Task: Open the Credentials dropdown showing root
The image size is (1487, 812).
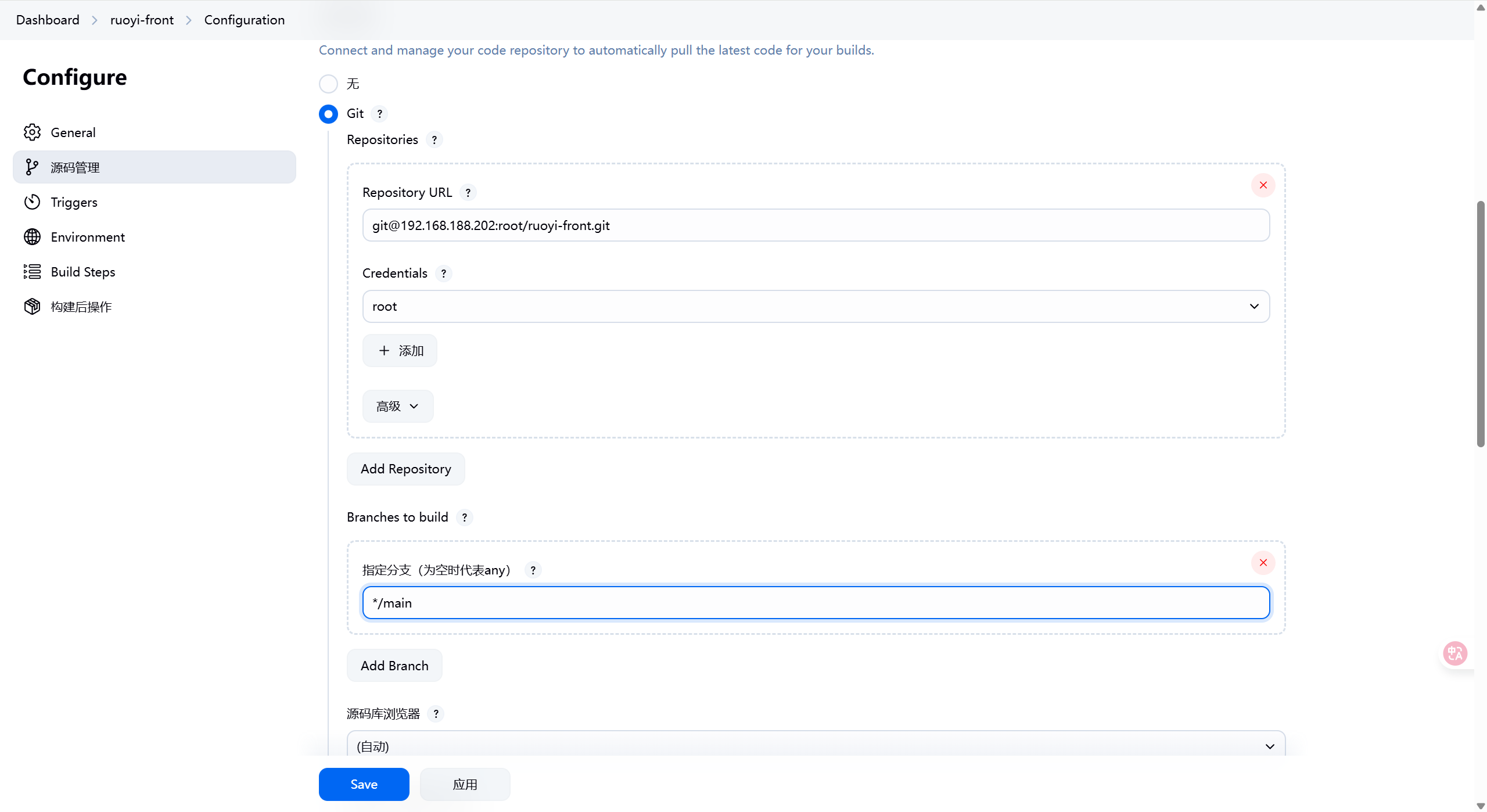Action: [x=816, y=307]
